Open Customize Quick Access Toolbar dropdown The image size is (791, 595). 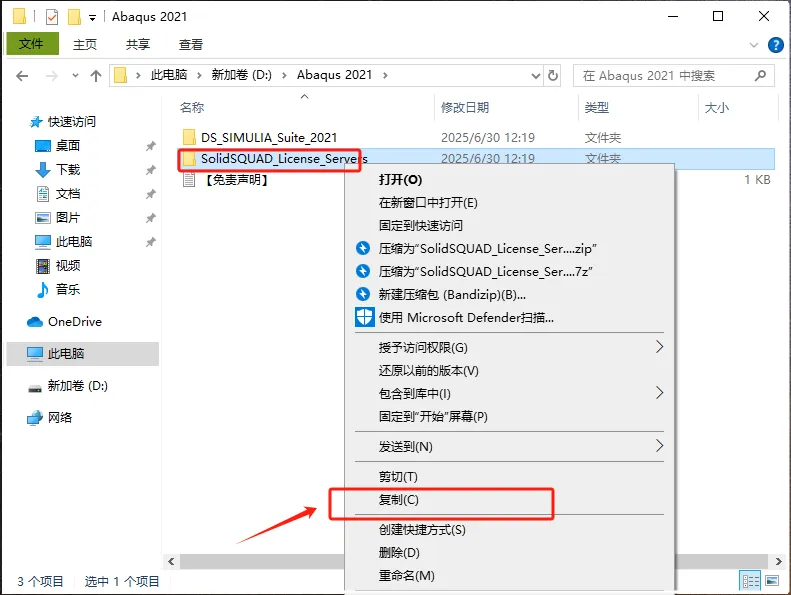coord(92,18)
